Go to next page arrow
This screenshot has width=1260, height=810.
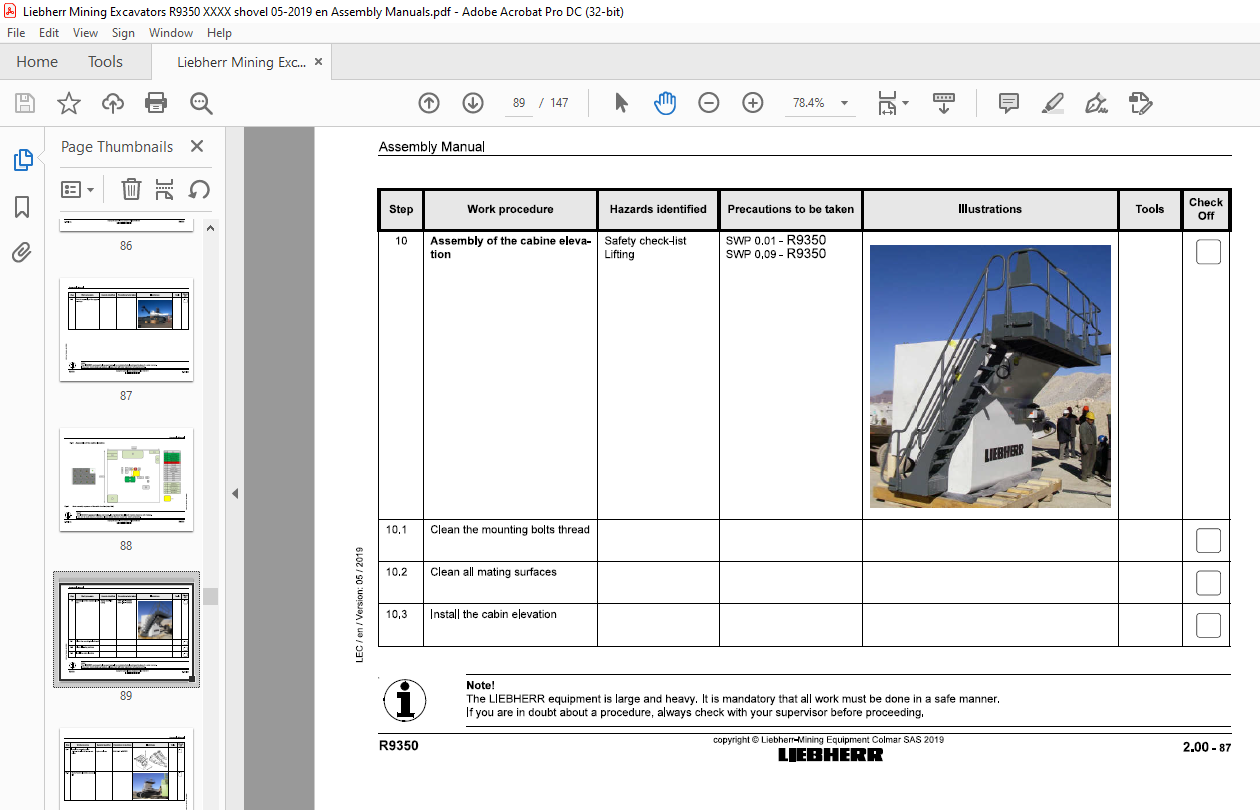click(x=473, y=103)
